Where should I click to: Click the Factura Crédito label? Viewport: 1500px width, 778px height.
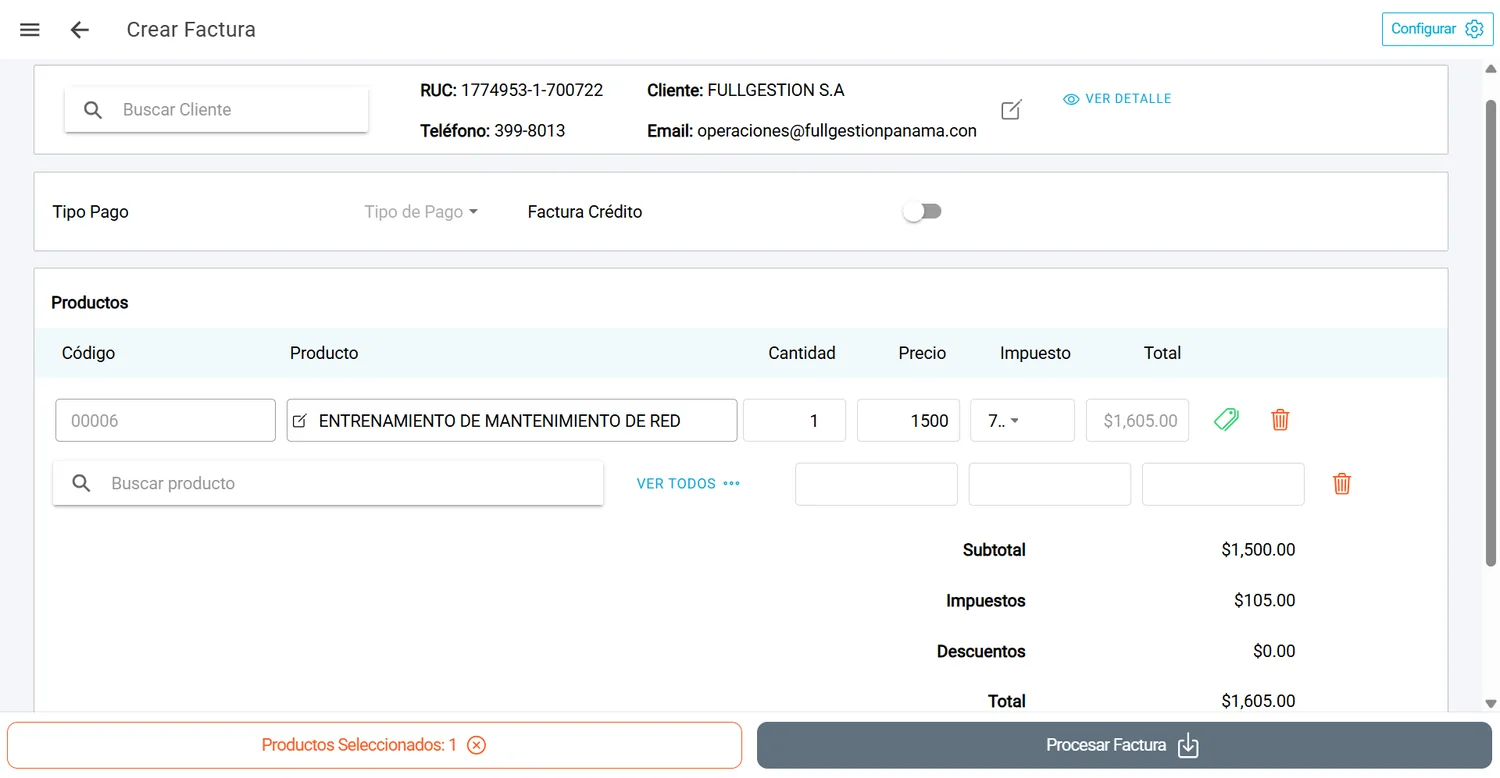(x=585, y=212)
